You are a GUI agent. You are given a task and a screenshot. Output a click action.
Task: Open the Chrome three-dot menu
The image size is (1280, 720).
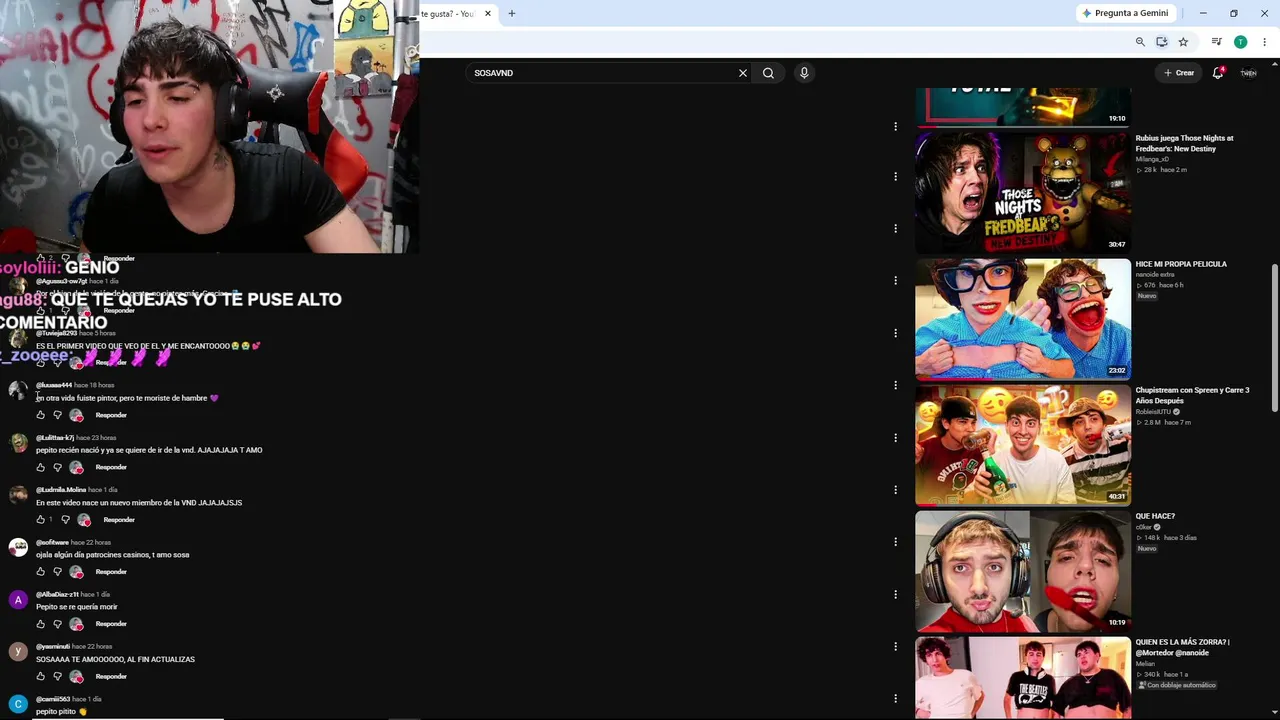tap(1264, 42)
